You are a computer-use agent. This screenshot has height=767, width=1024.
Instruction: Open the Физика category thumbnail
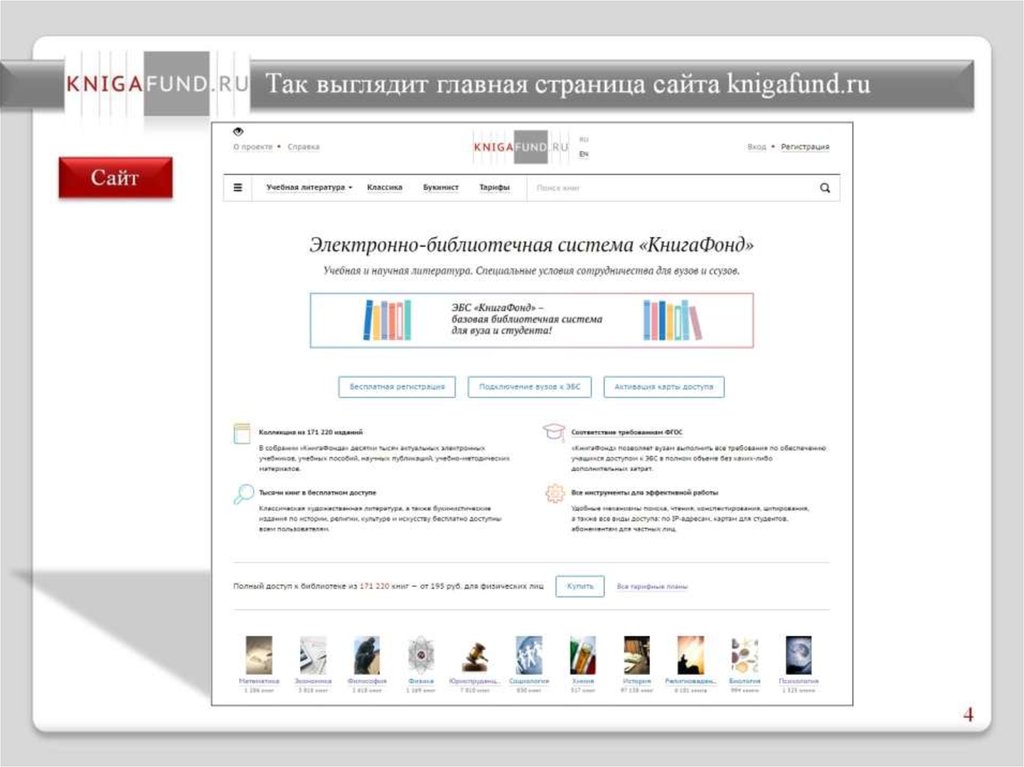click(x=421, y=655)
